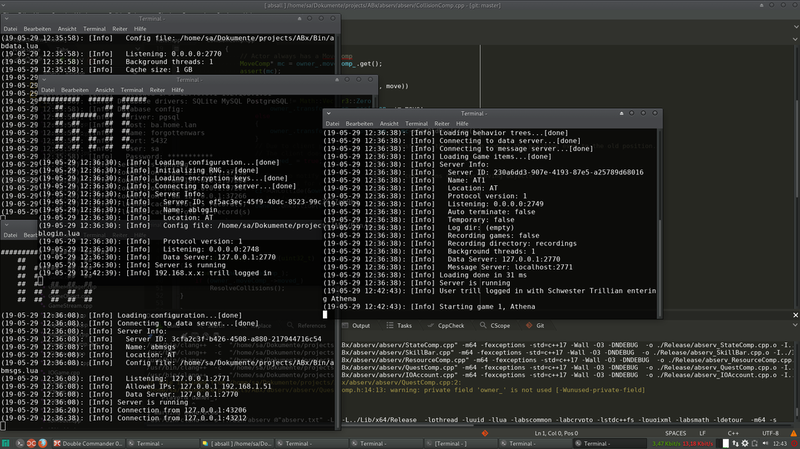Open the CScope tab in the bottom panel
Viewport: 800px width, 449px height.
pyautogui.click(x=495, y=326)
